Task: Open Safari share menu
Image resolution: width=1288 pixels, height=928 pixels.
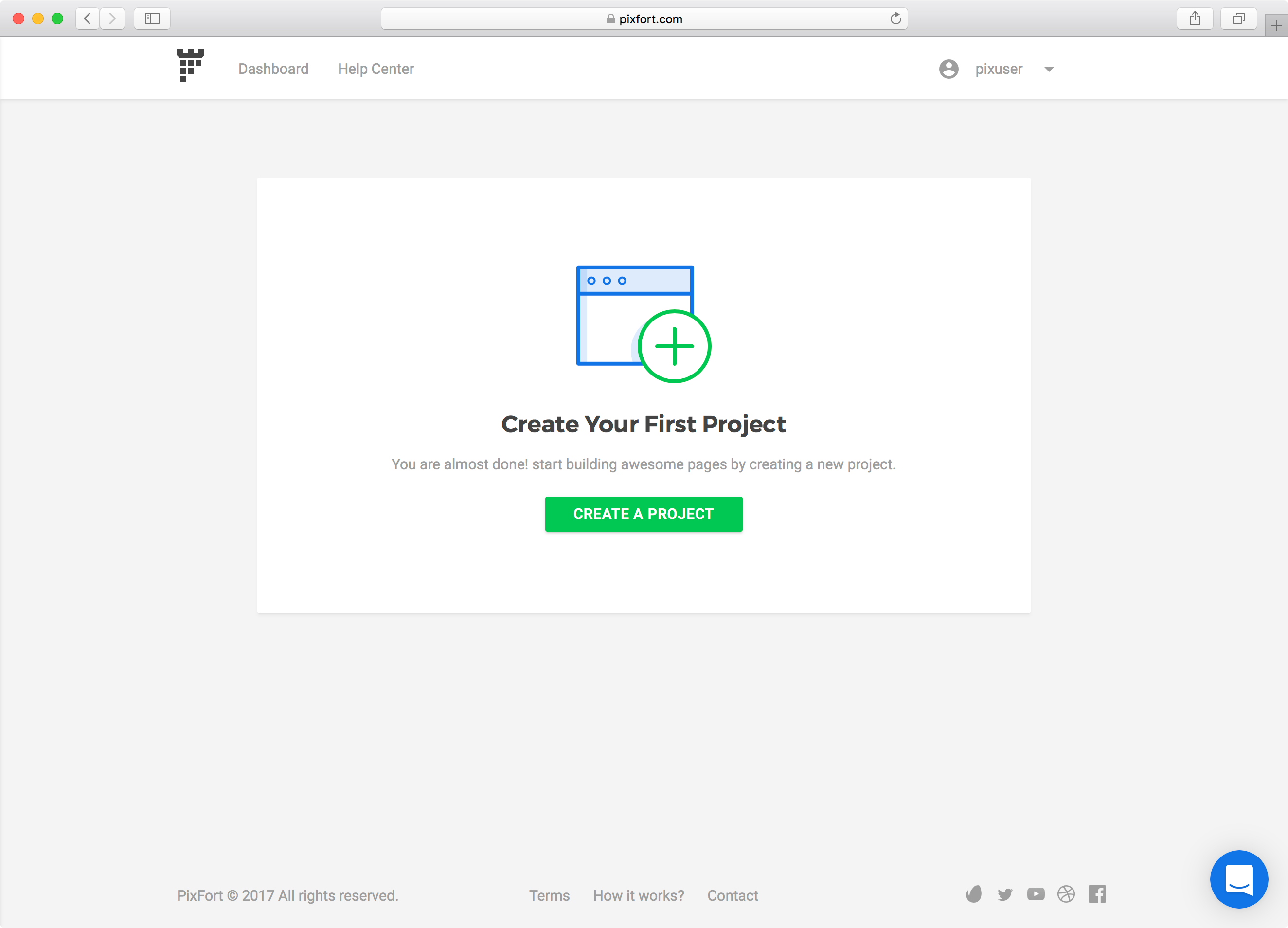Action: pos(1195,19)
